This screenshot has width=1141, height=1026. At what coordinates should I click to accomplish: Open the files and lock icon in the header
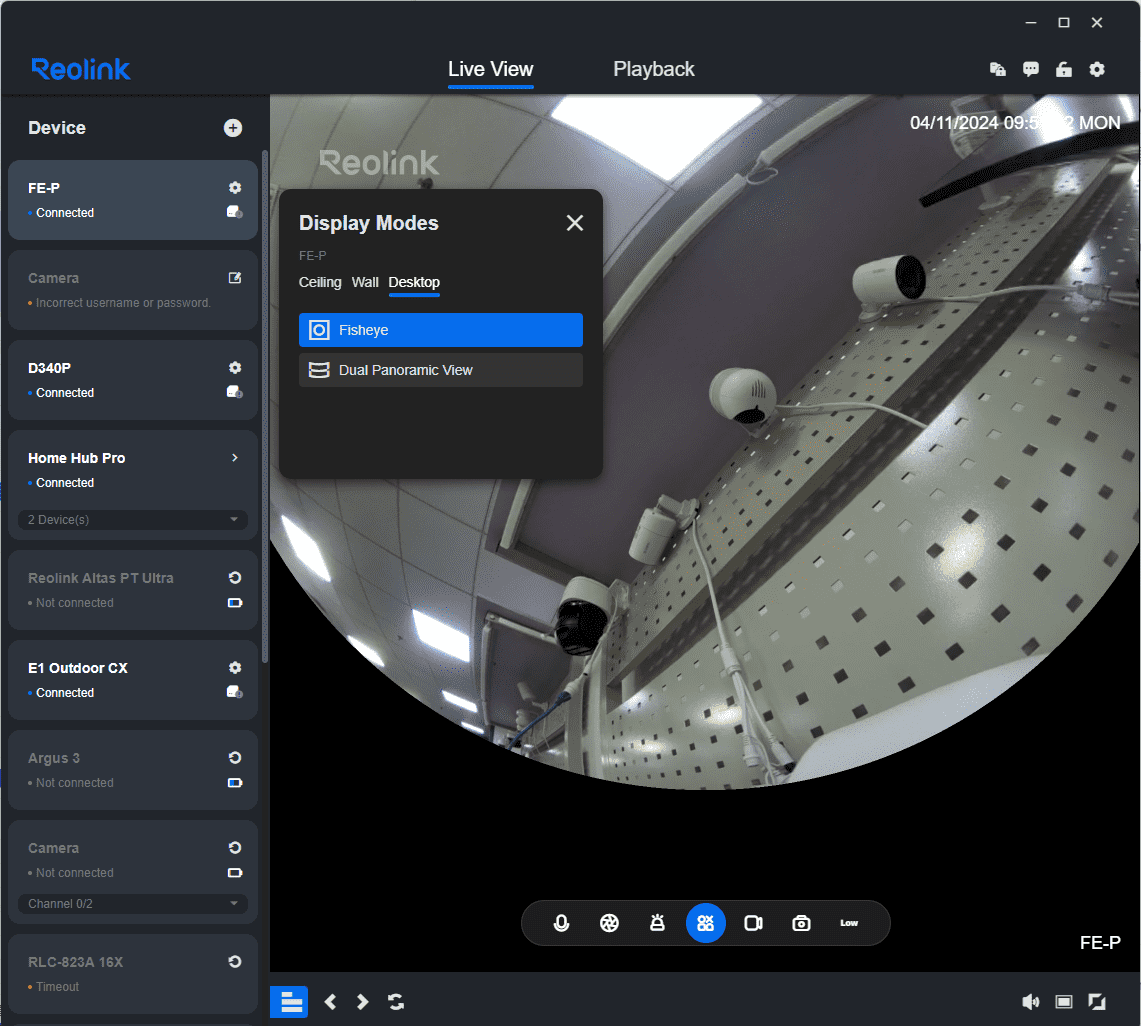pos(998,69)
